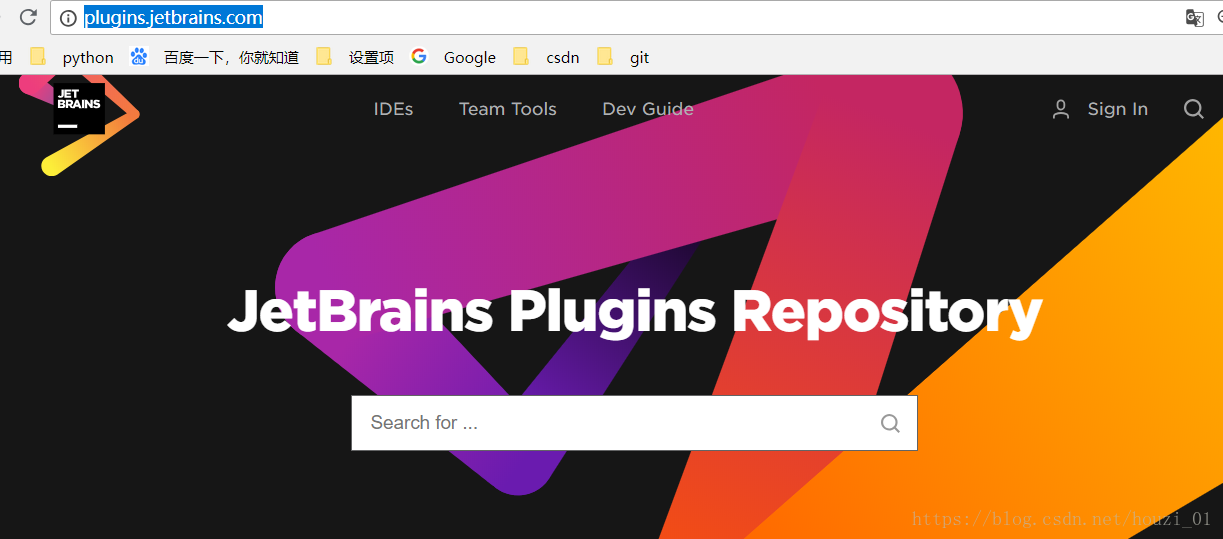Sign In to JetBrains account
Screen dimensions: 1223x539
[1118, 109]
